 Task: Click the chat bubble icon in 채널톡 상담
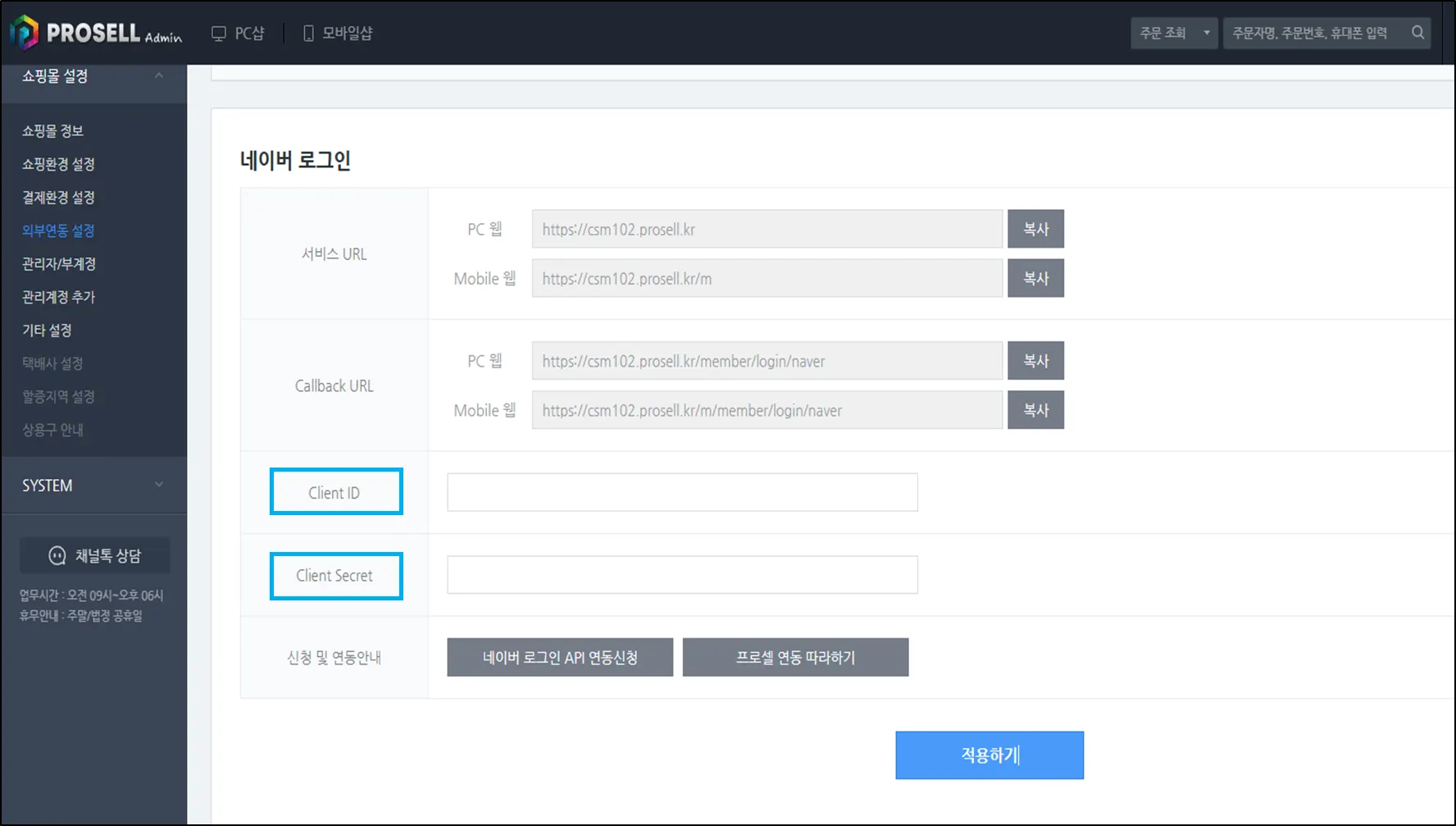[x=57, y=556]
